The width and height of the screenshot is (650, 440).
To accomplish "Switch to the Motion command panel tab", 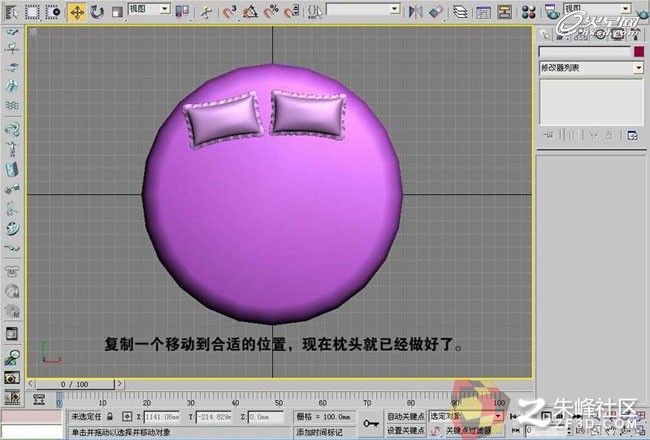I will (x=599, y=35).
